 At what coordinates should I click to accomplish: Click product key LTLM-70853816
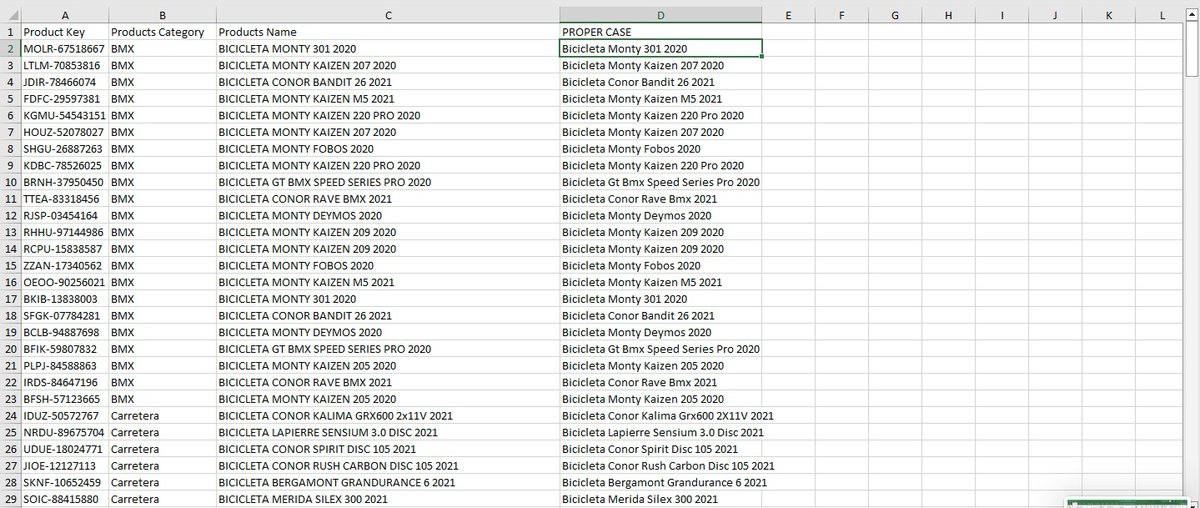click(x=64, y=65)
